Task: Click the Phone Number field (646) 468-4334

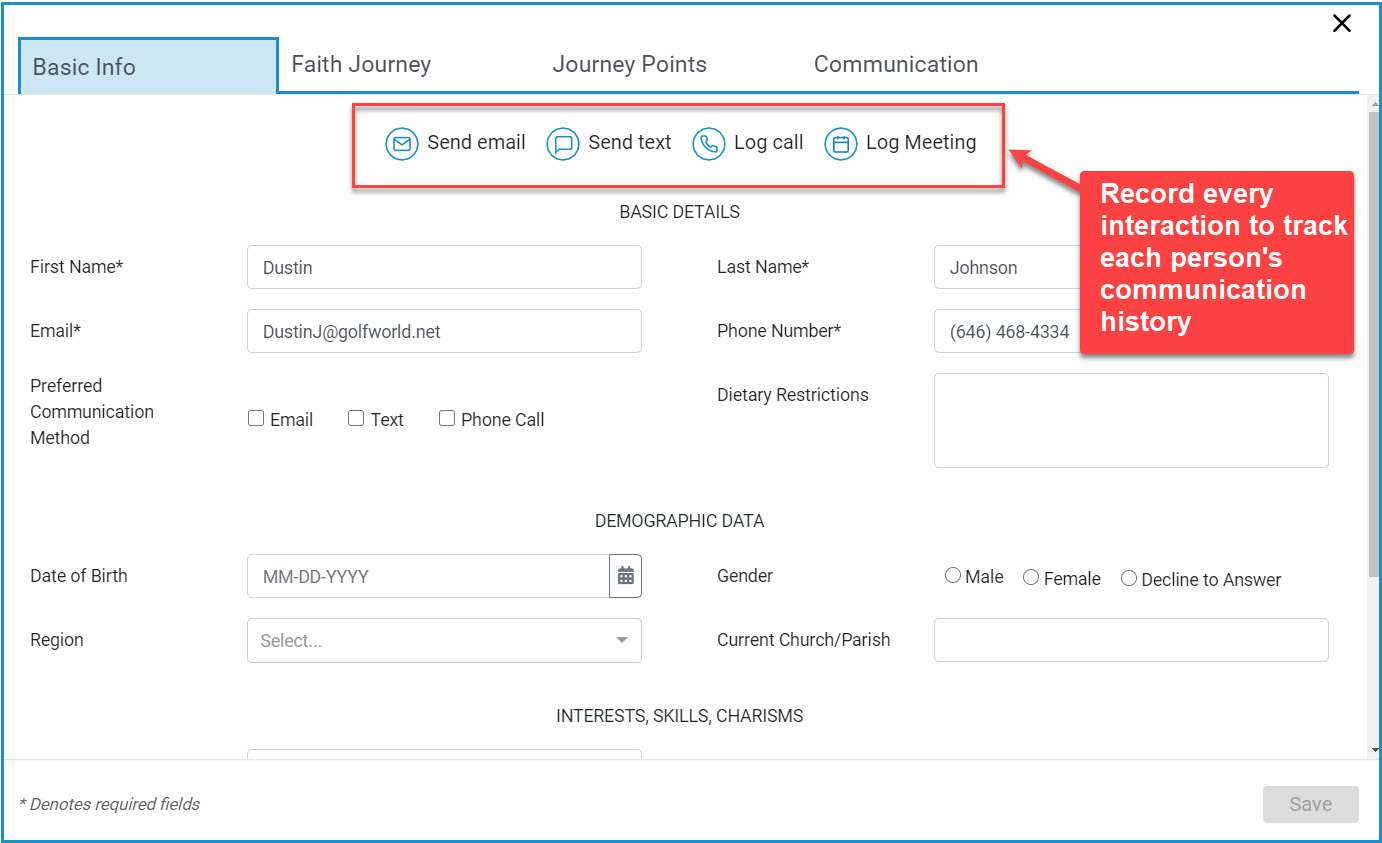Action: (x=1007, y=332)
